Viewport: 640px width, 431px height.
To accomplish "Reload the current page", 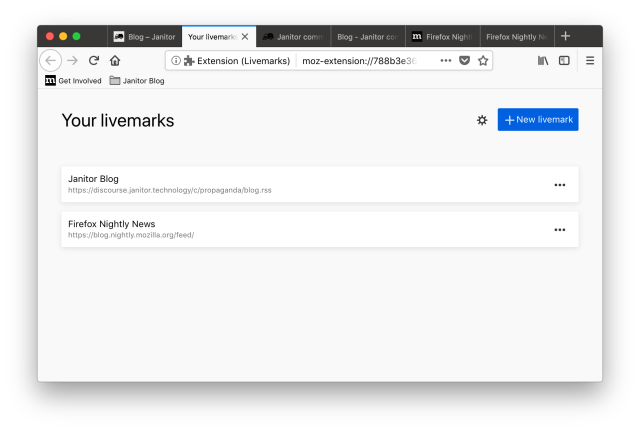I will 94,61.
